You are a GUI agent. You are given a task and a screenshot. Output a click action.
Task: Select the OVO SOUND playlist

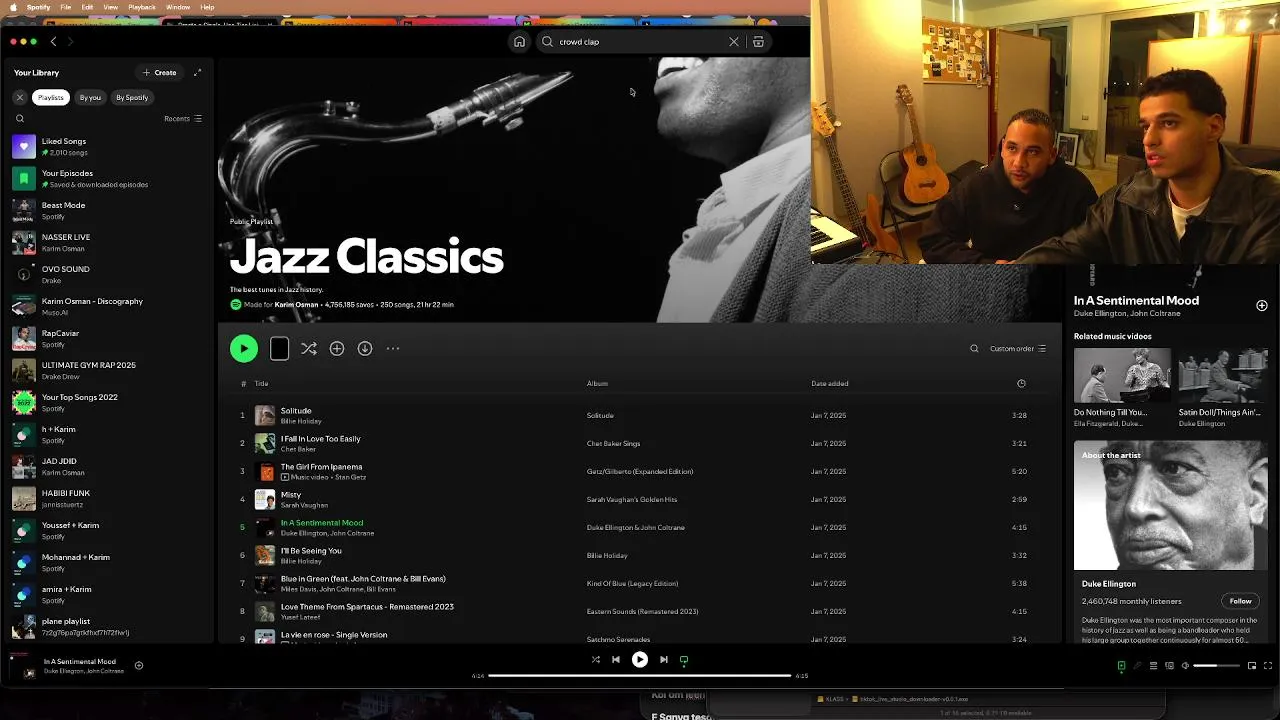[x=108, y=274]
